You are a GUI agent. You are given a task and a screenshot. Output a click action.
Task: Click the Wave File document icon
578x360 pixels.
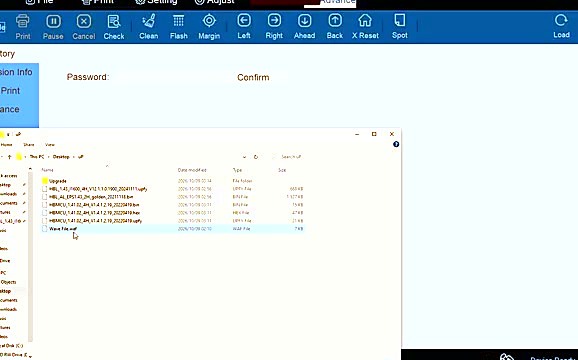click(45, 229)
